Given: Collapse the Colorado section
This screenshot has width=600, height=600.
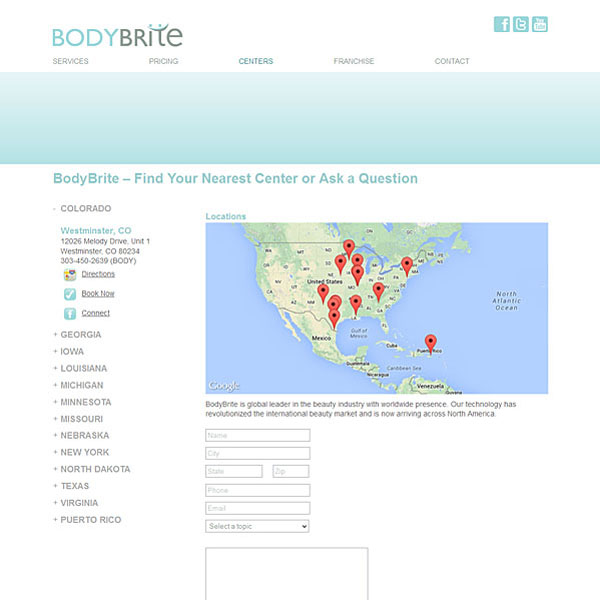Looking at the screenshot, I should click(x=82, y=209).
